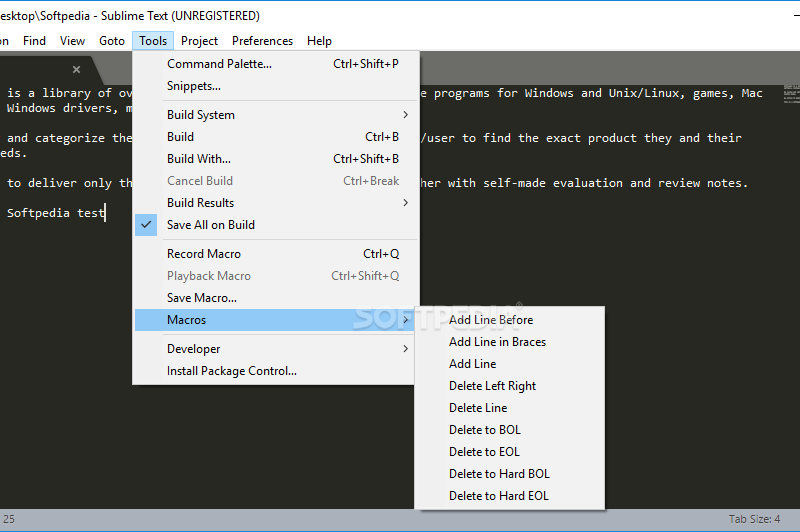Viewport: 800px width, 532px height.
Task: Open the Find menu
Action: pyautogui.click(x=34, y=41)
